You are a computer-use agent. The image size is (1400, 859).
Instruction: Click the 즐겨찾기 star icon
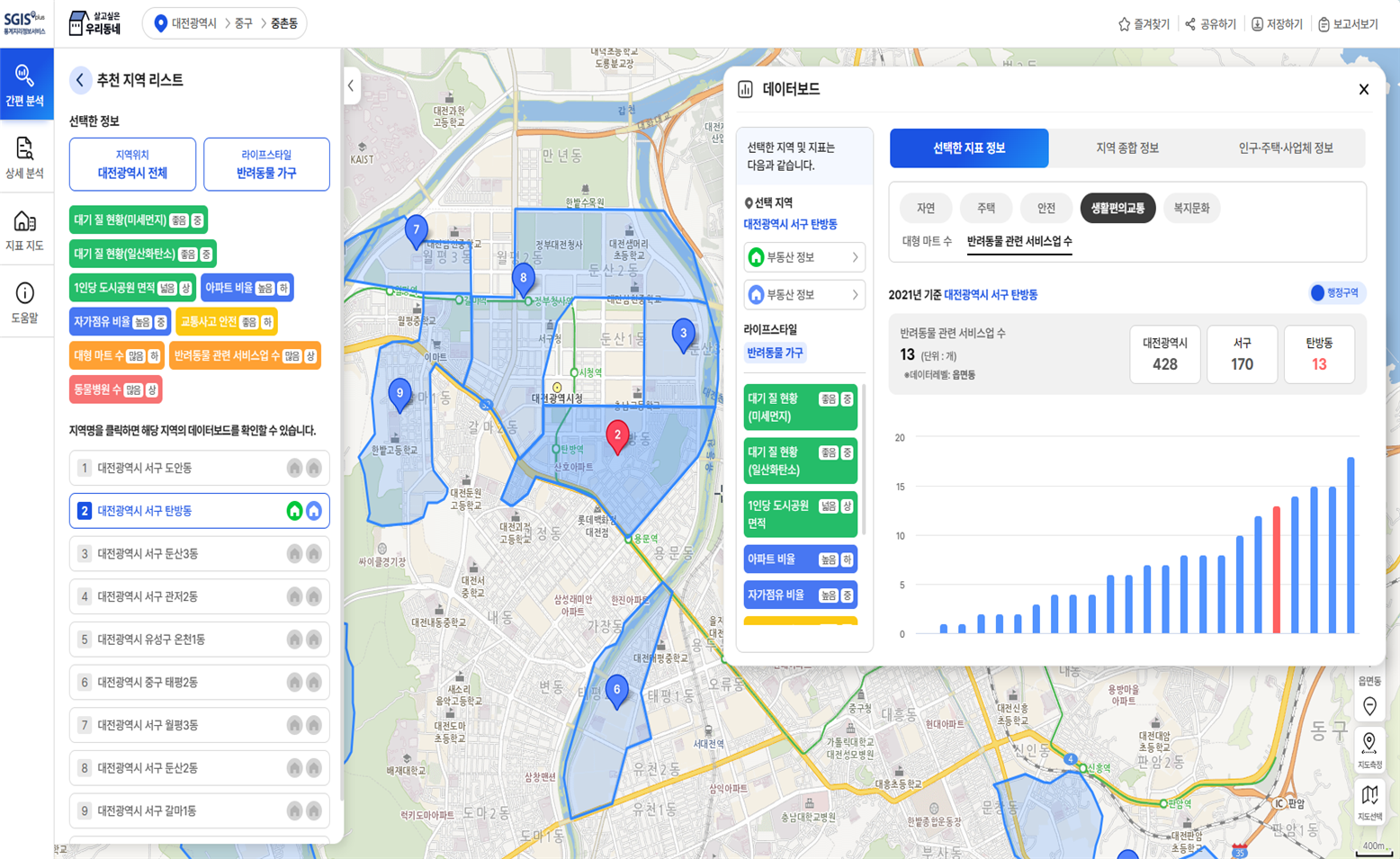[1124, 24]
